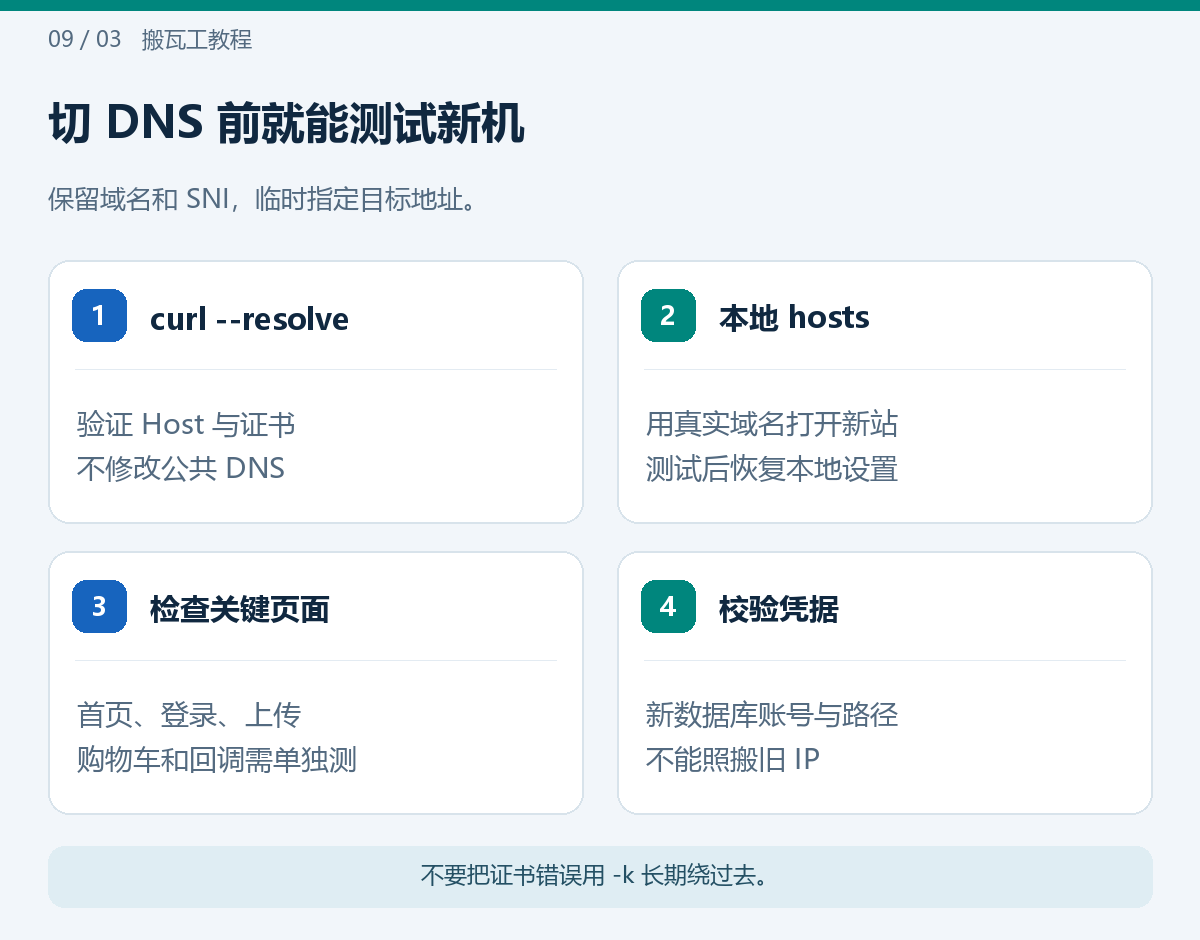The width and height of the screenshot is (1200, 940).
Task: Select the '校验凭据' card heading
Action: click(x=779, y=609)
